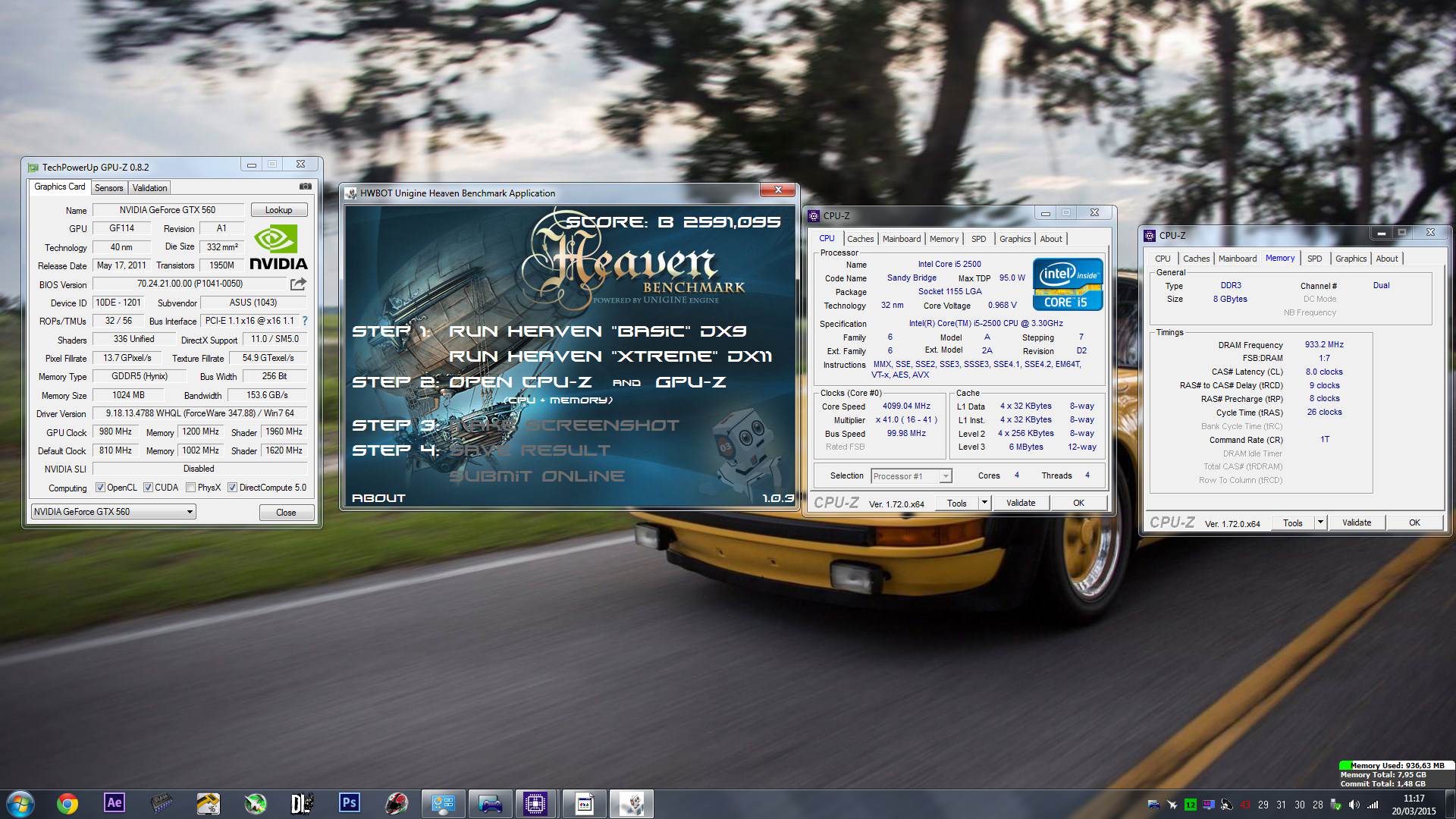This screenshot has height=819, width=1456.
Task: Click Run Heaven "Basic" DX9
Action: [598, 331]
